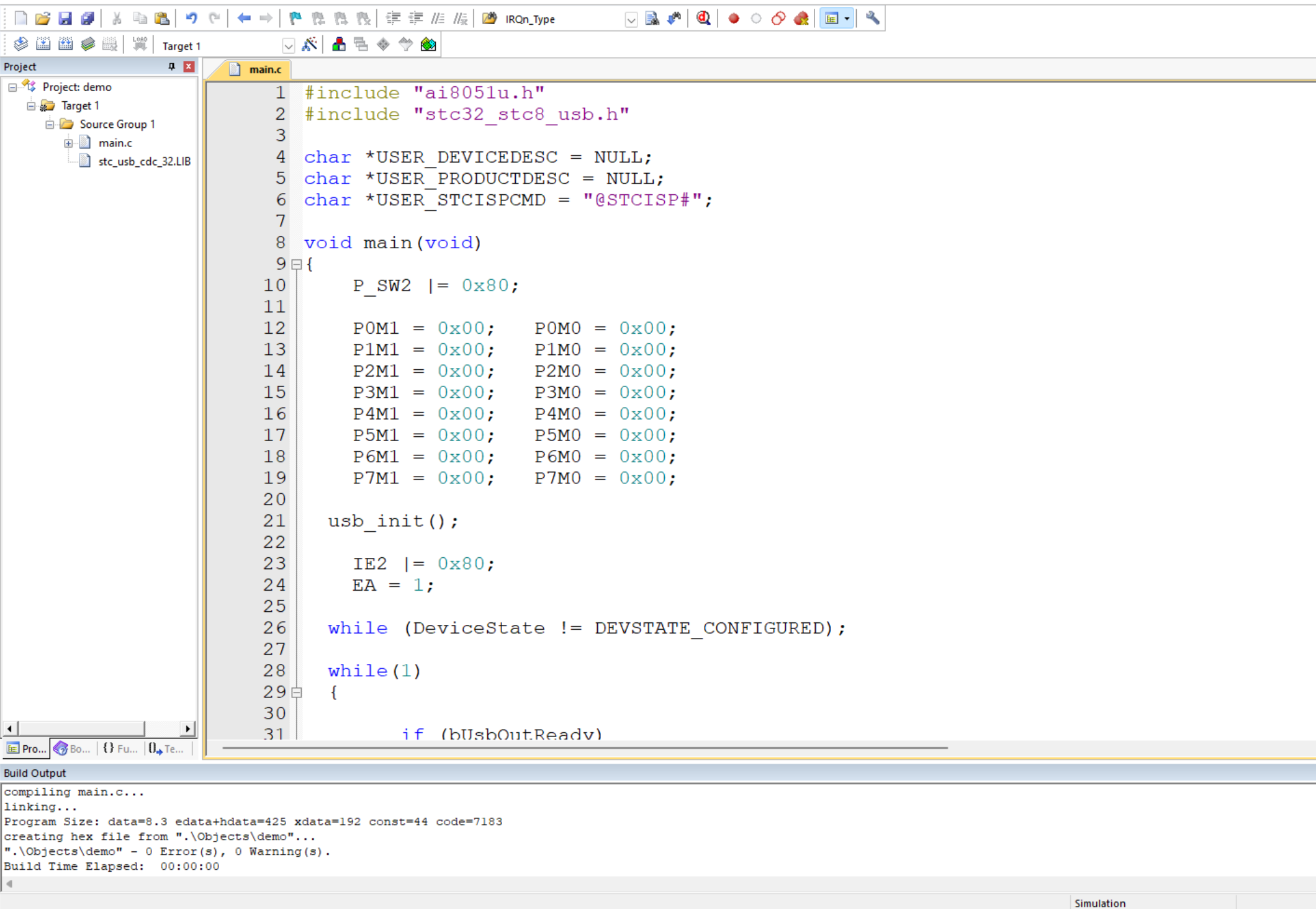The image size is (1316, 909).
Task: Open the Target 1 dropdown
Action: pos(288,46)
